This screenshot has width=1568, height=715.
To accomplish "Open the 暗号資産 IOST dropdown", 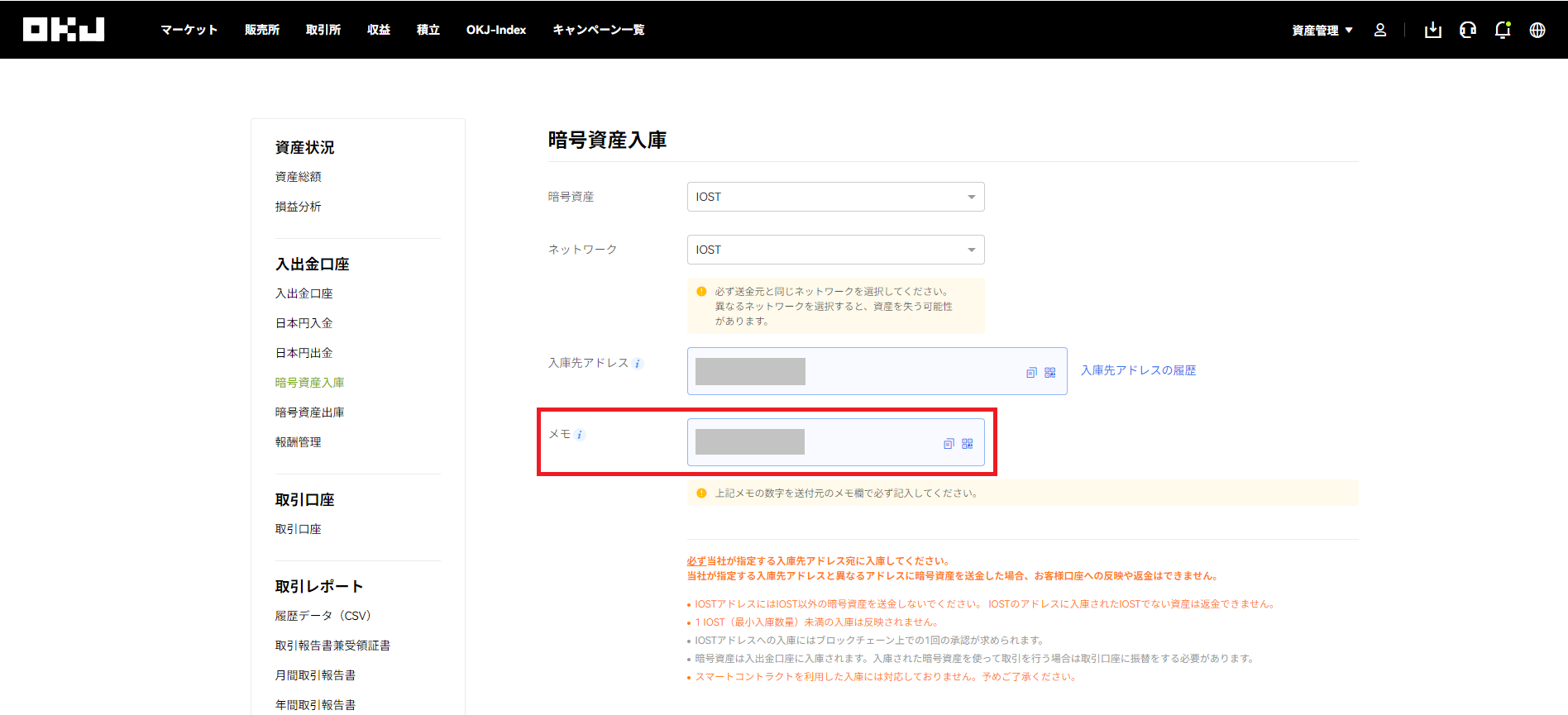I will (x=835, y=197).
